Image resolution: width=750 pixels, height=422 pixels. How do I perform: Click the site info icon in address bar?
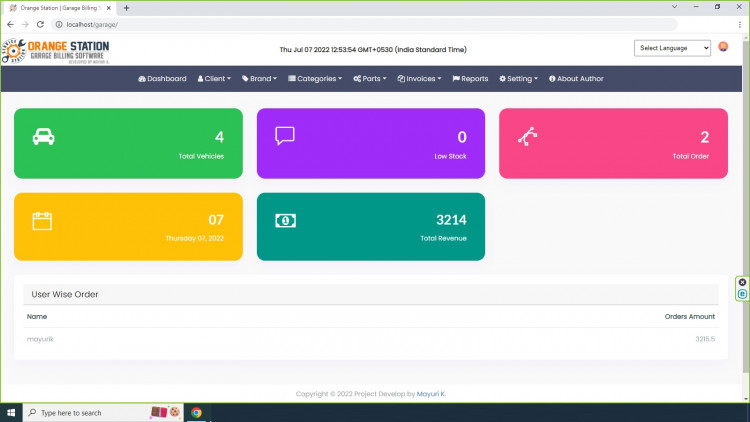click(x=59, y=24)
